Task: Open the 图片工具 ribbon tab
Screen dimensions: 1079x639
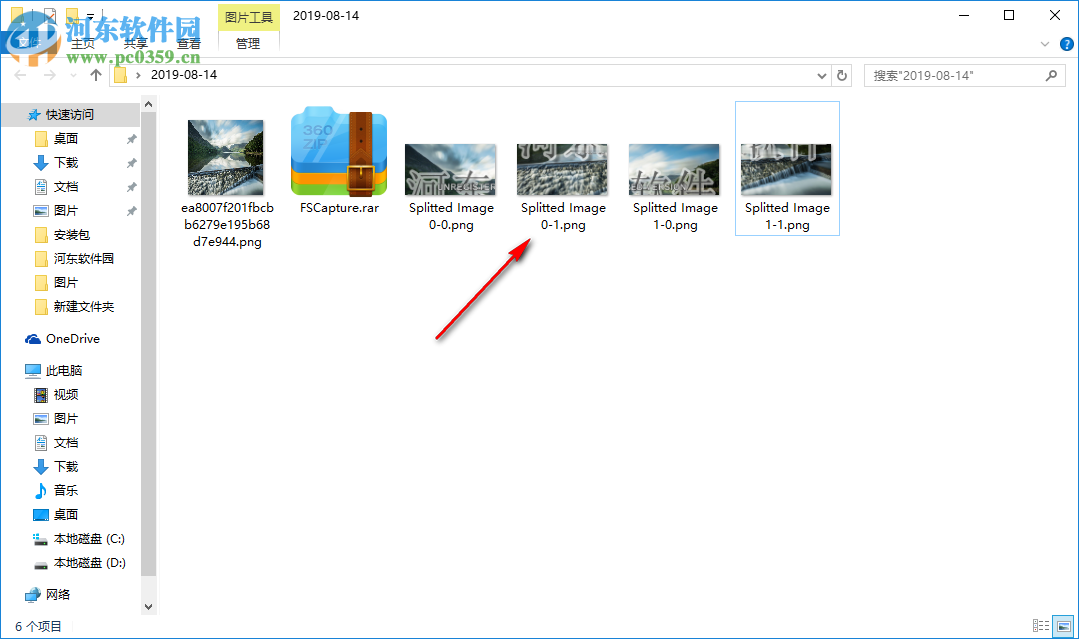Action: (x=248, y=17)
